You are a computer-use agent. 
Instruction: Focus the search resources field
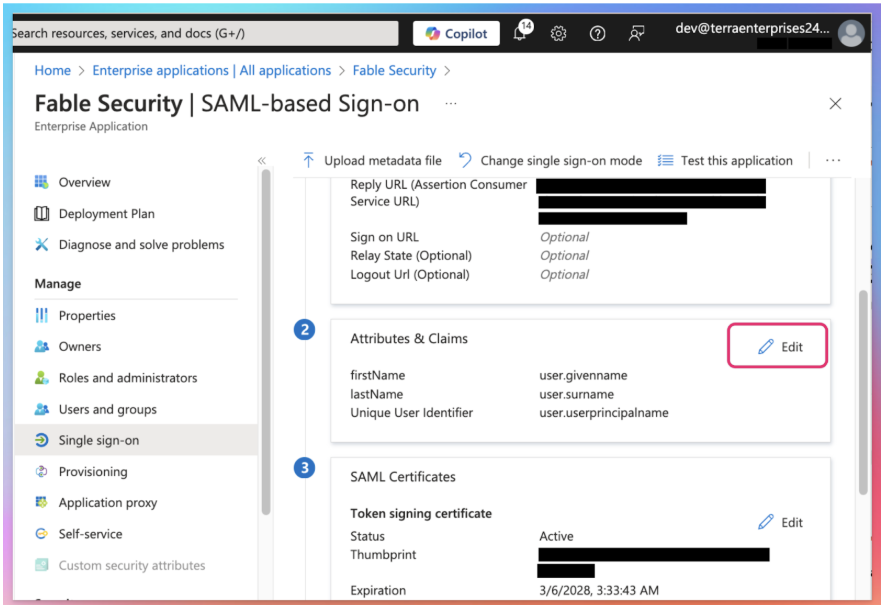205,33
